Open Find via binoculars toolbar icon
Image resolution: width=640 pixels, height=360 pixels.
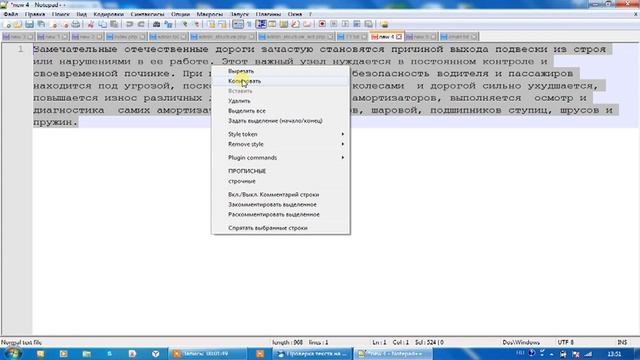[x=156, y=24]
